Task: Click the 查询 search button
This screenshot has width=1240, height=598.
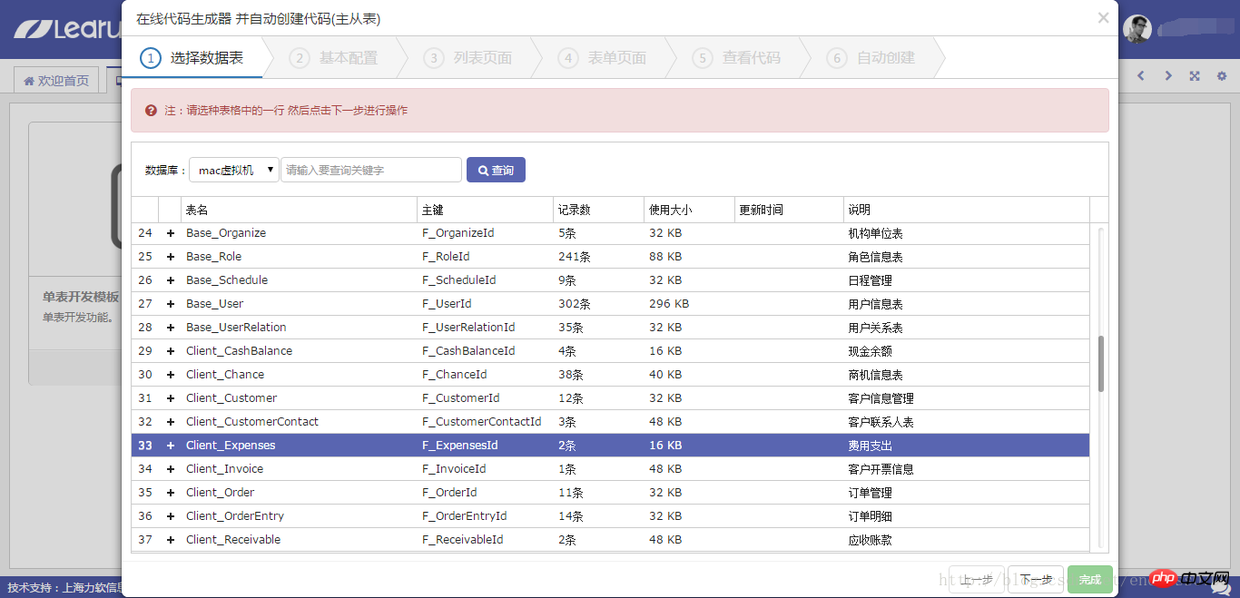Action: click(x=496, y=170)
